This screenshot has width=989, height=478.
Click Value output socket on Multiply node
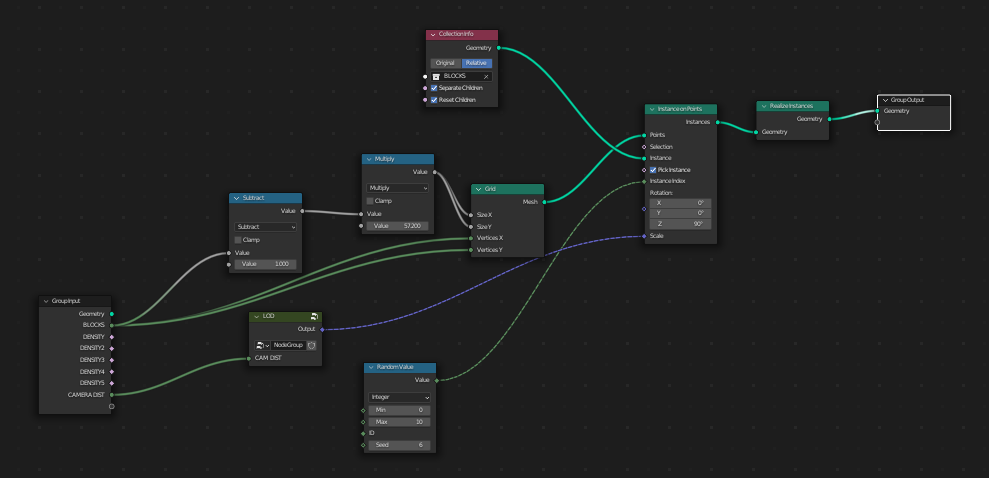pyautogui.click(x=435, y=172)
